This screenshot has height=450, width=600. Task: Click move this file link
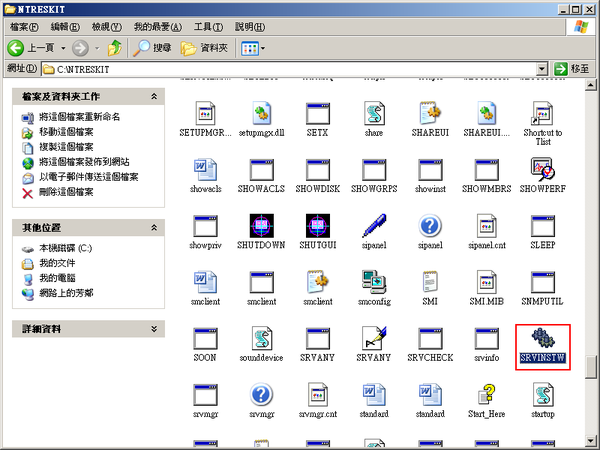[x=66, y=132]
